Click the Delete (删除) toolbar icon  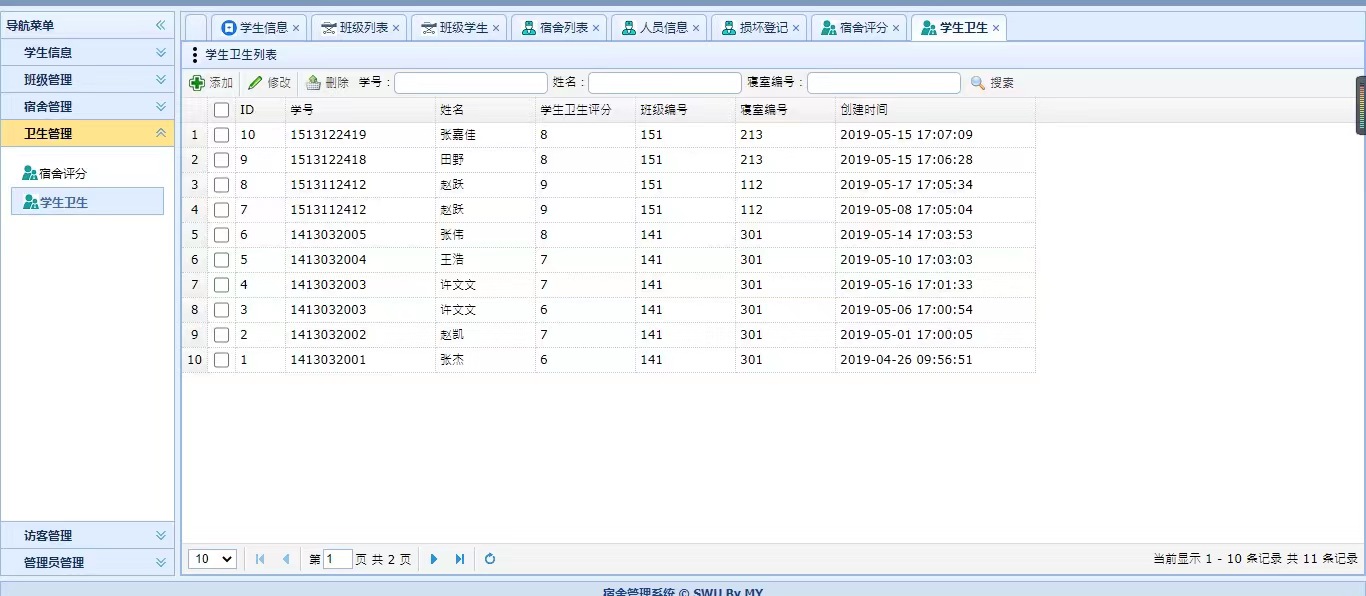[x=313, y=83]
